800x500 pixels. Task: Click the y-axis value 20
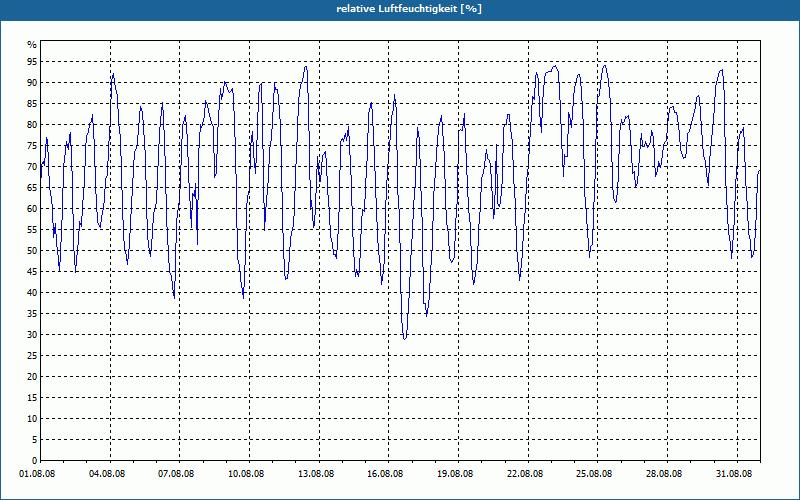pos(32,377)
